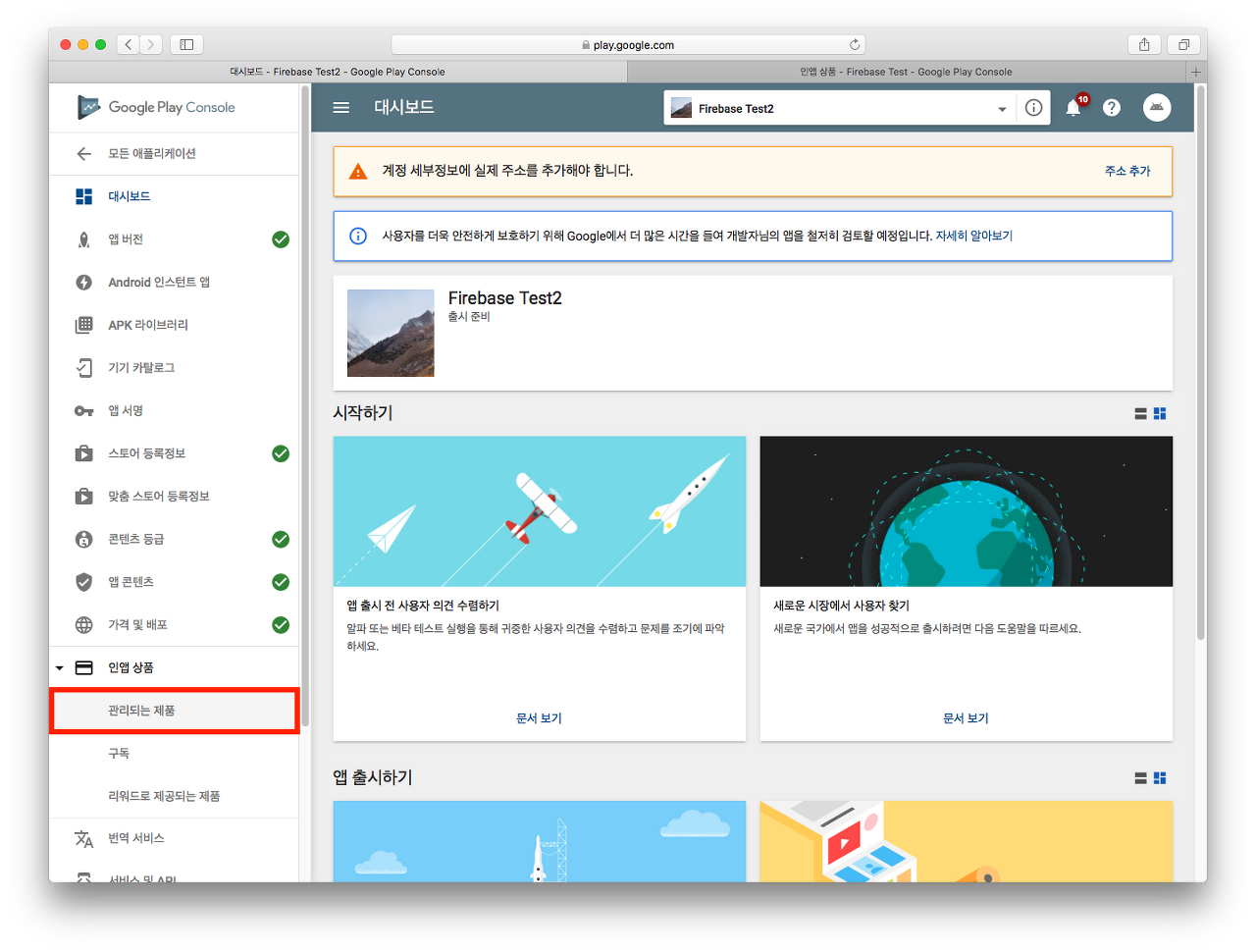Click the shield icon for 앱 콘텐츠
The height and width of the screenshot is (952, 1256).
click(84, 582)
